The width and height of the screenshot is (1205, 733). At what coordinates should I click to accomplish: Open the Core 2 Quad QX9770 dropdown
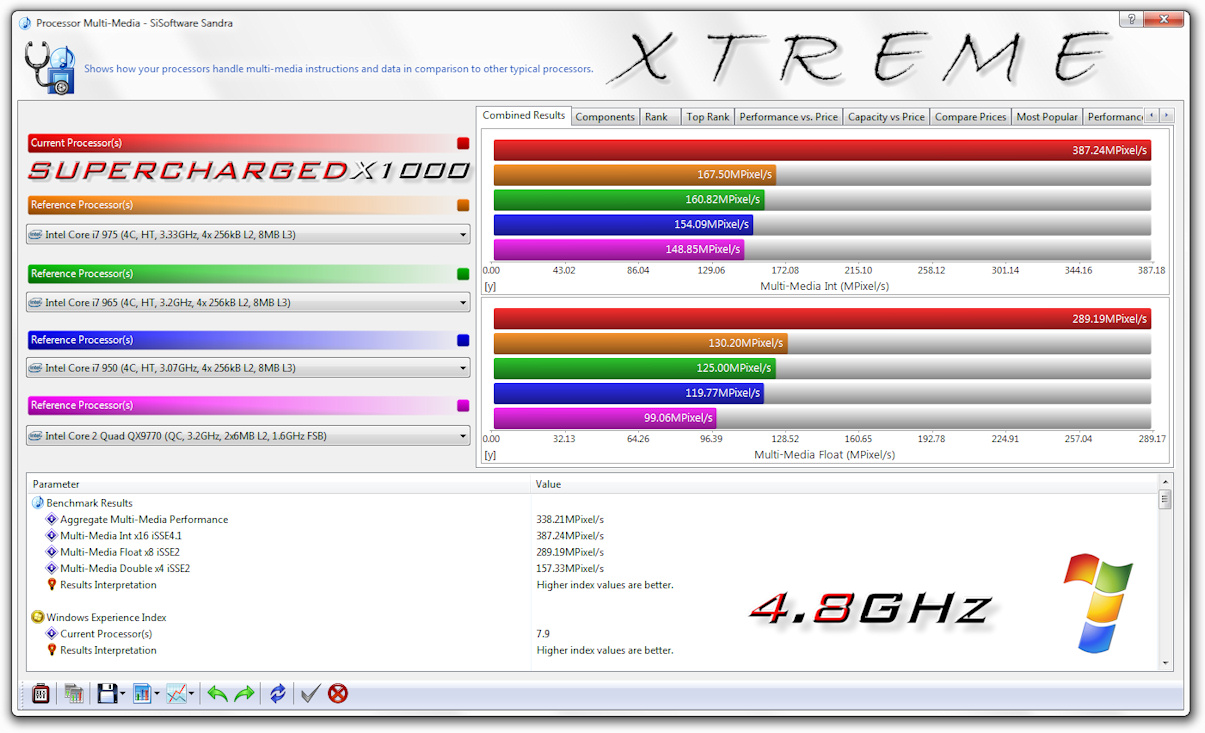[x=248, y=436]
